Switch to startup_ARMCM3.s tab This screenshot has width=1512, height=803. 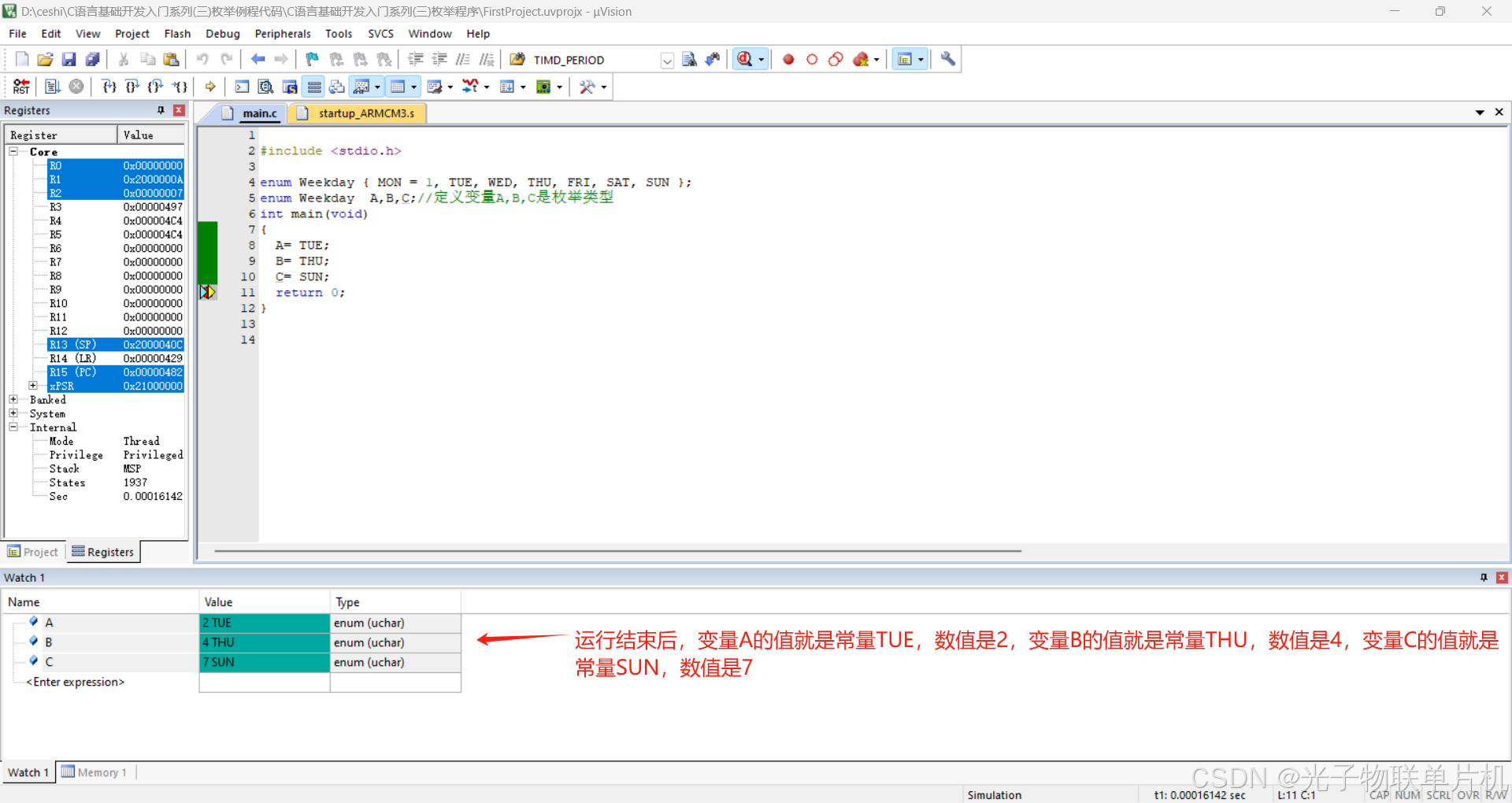(358, 113)
